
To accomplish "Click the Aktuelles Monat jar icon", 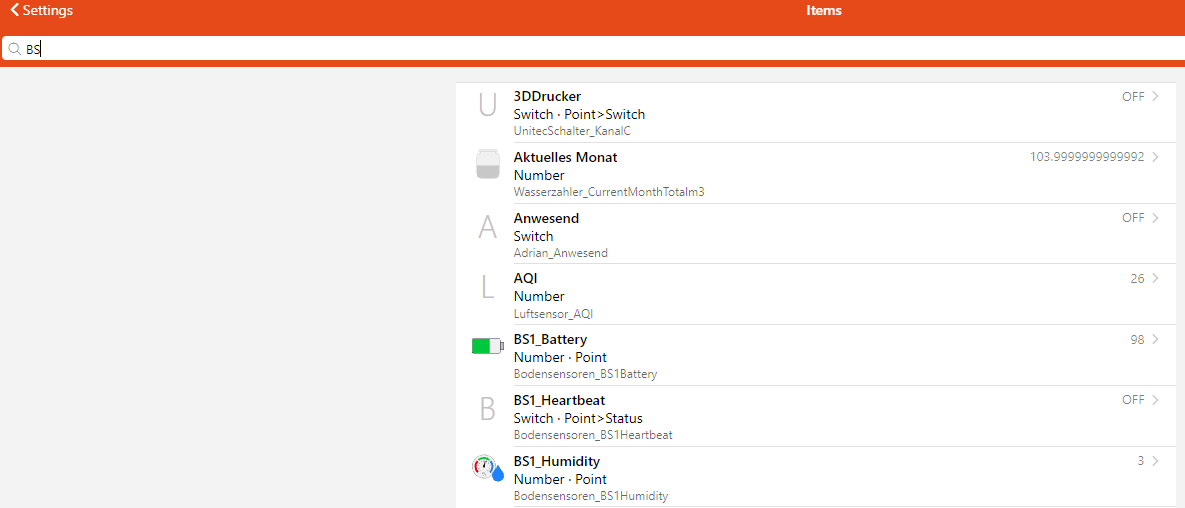I will [487, 164].
